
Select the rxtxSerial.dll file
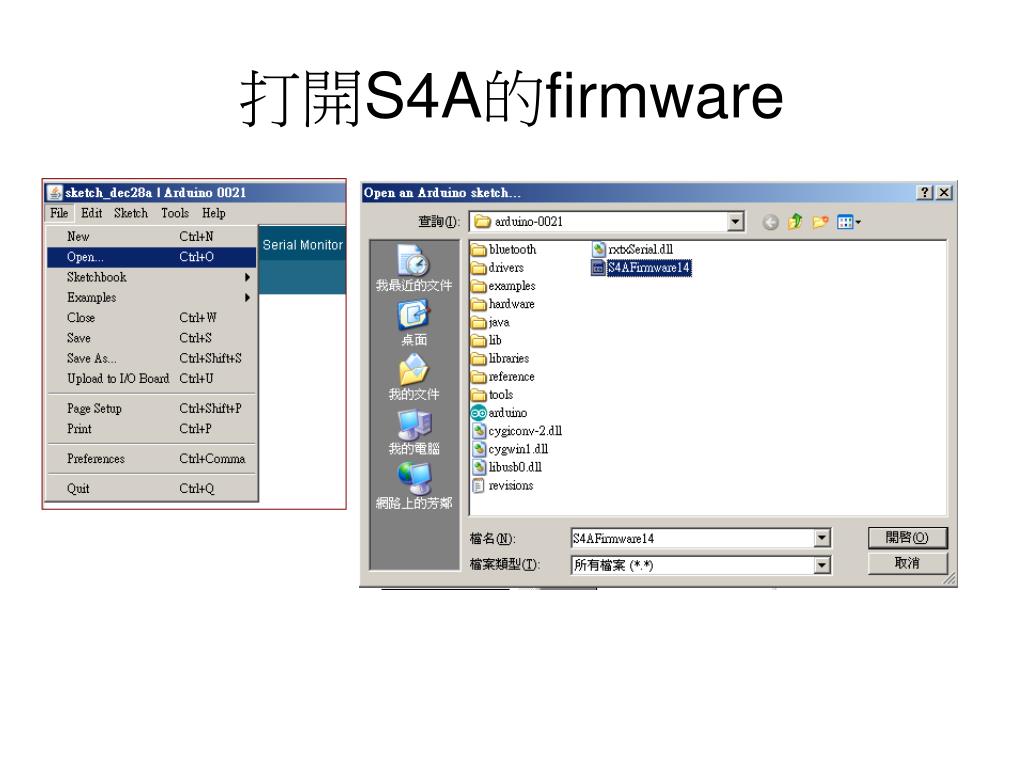(x=632, y=249)
